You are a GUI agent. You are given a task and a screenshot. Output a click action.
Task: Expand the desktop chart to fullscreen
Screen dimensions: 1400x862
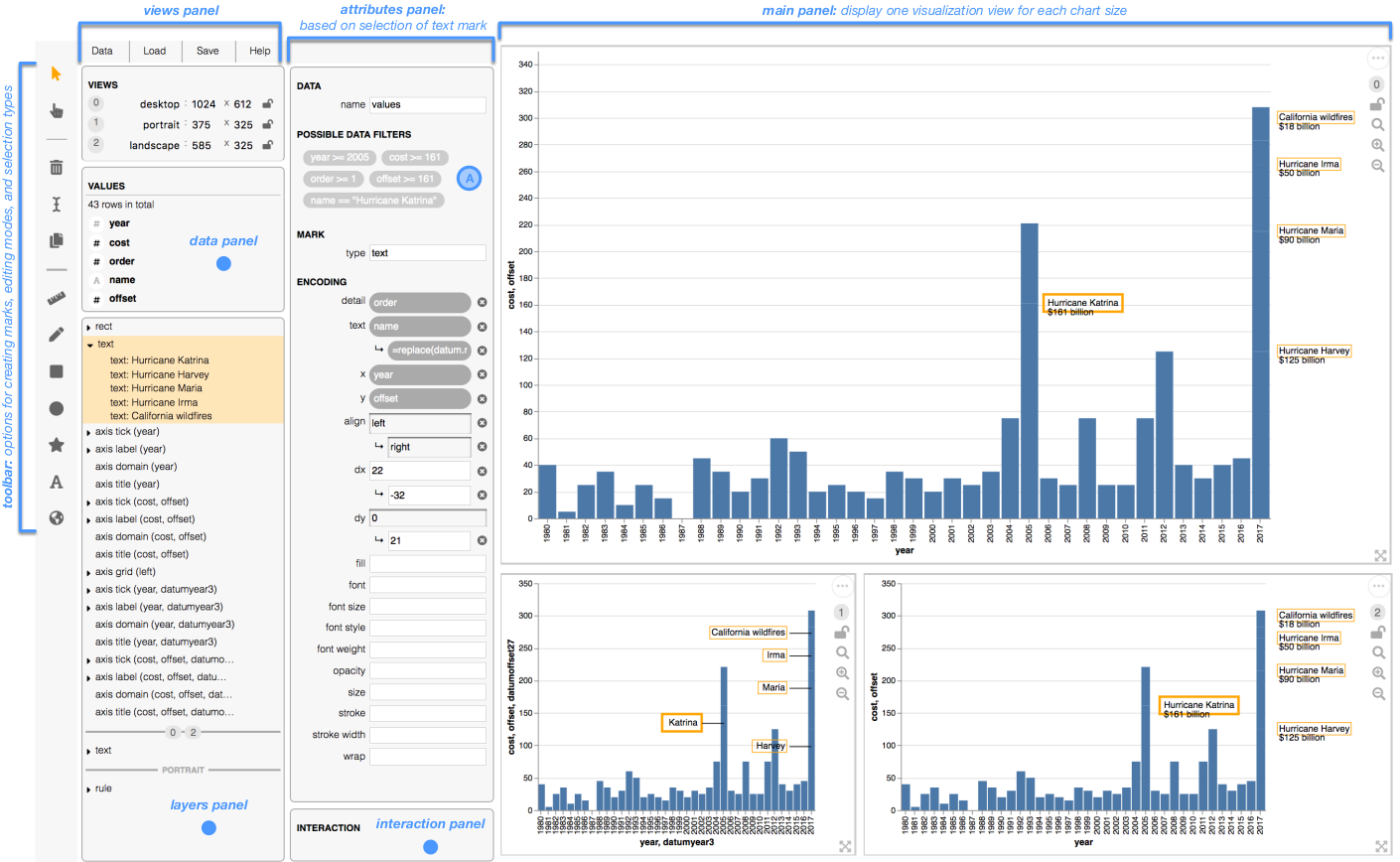tap(1380, 555)
